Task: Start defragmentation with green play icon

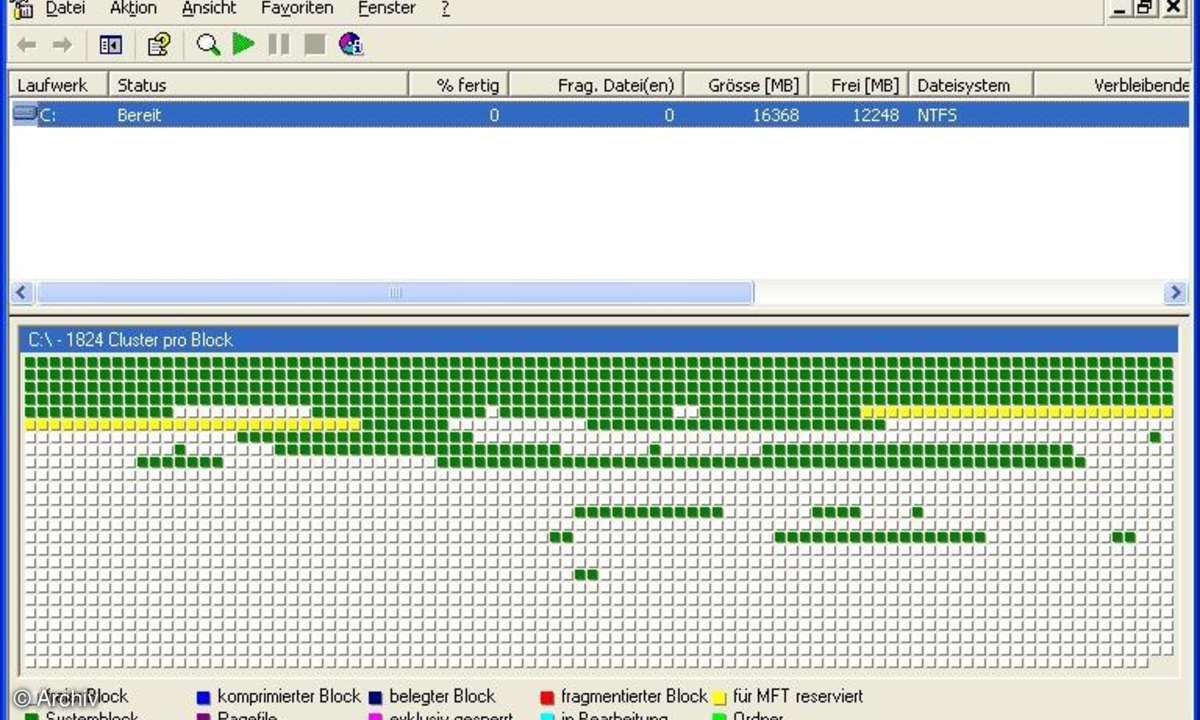Action: pyautogui.click(x=243, y=45)
